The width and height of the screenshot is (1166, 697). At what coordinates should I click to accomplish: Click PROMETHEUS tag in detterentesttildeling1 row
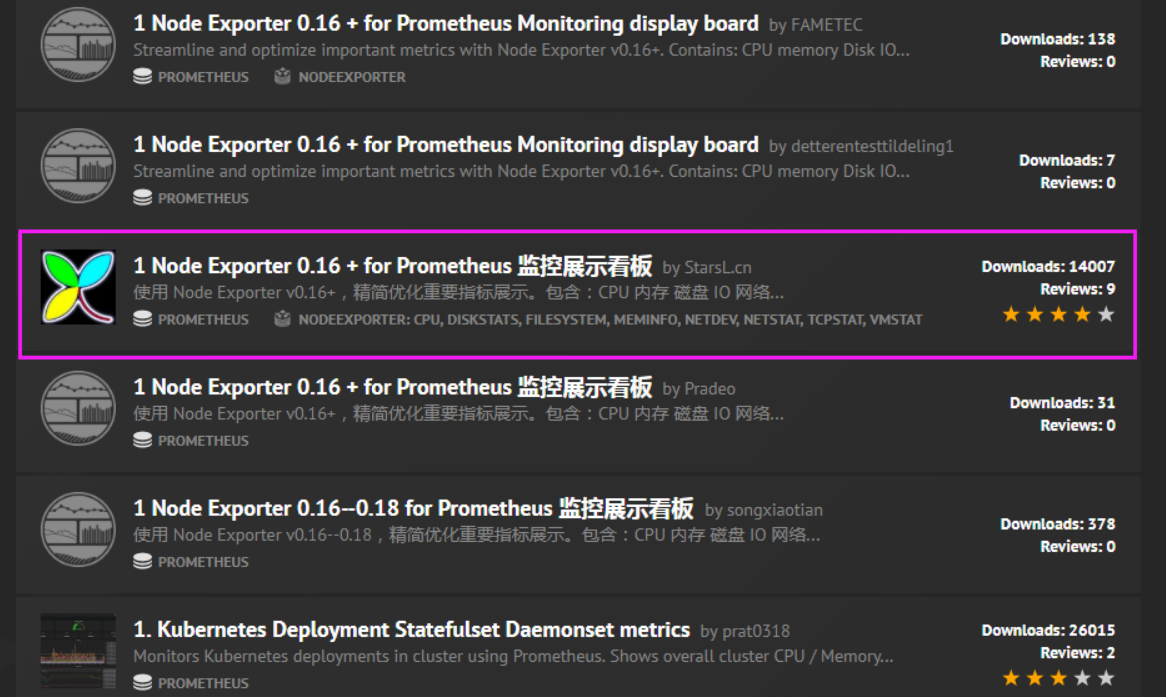(203, 199)
